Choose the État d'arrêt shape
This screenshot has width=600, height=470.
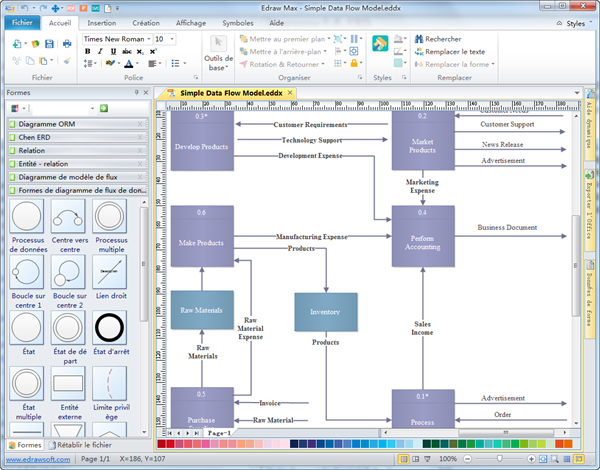(x=110, y=327)
